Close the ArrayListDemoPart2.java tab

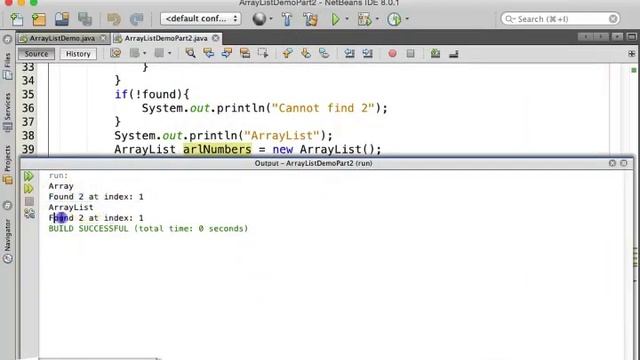pos(216,38)
